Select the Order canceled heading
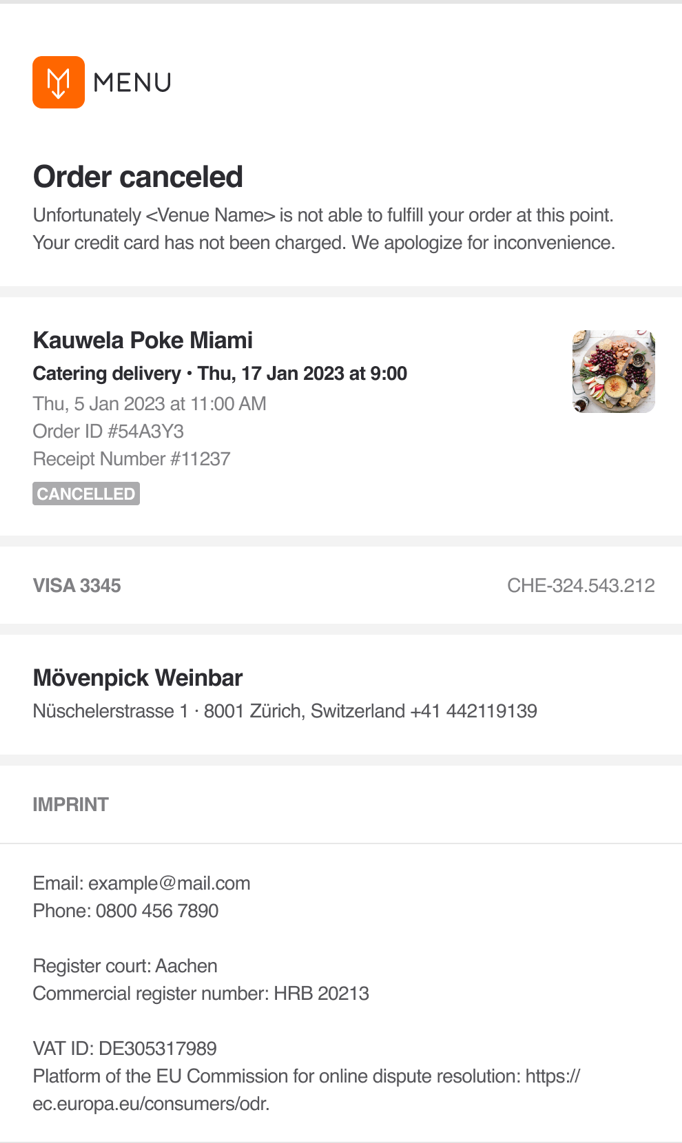 coord(138,177)
